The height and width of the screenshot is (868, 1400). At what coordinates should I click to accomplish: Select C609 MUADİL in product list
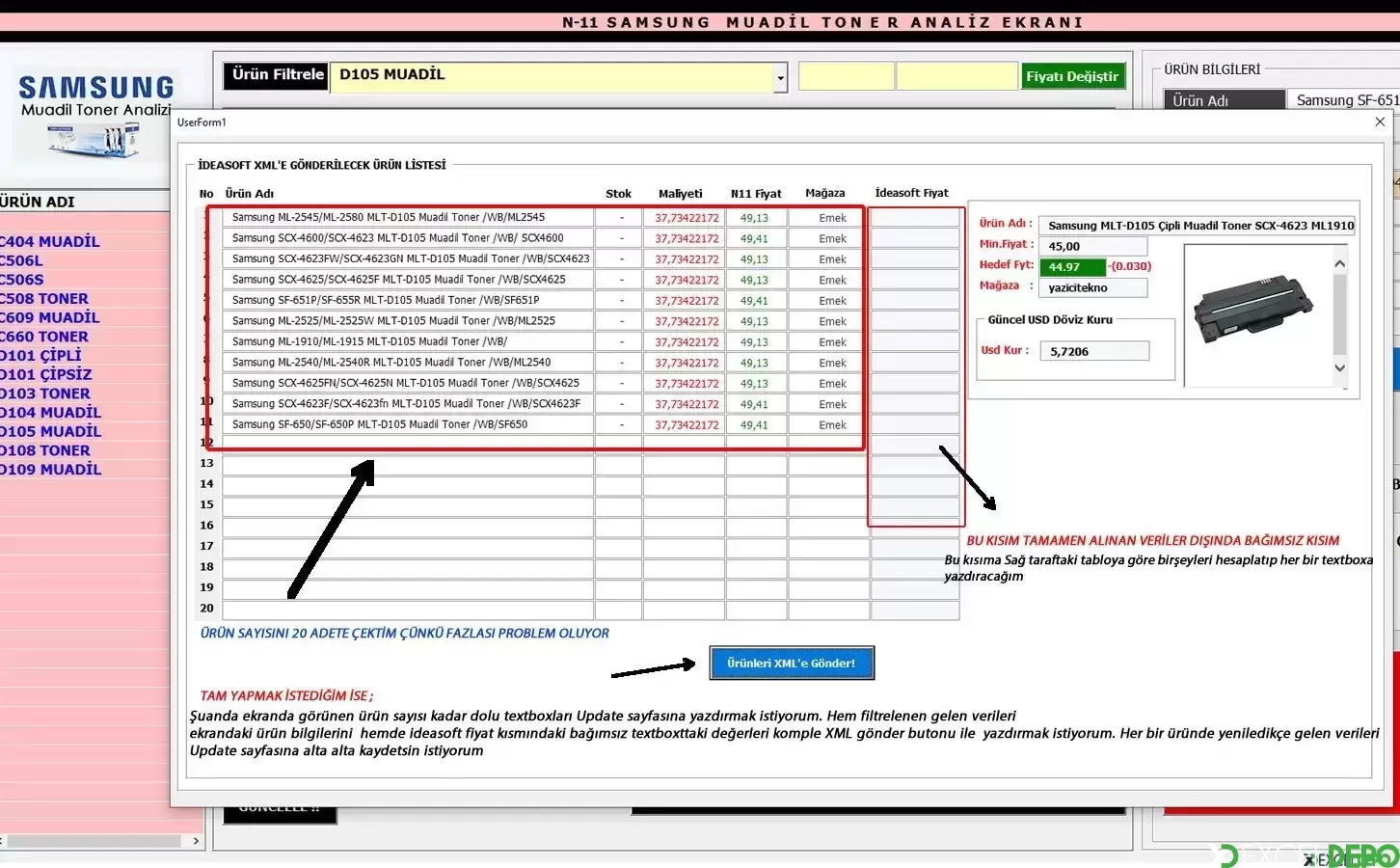coord(50,318)
